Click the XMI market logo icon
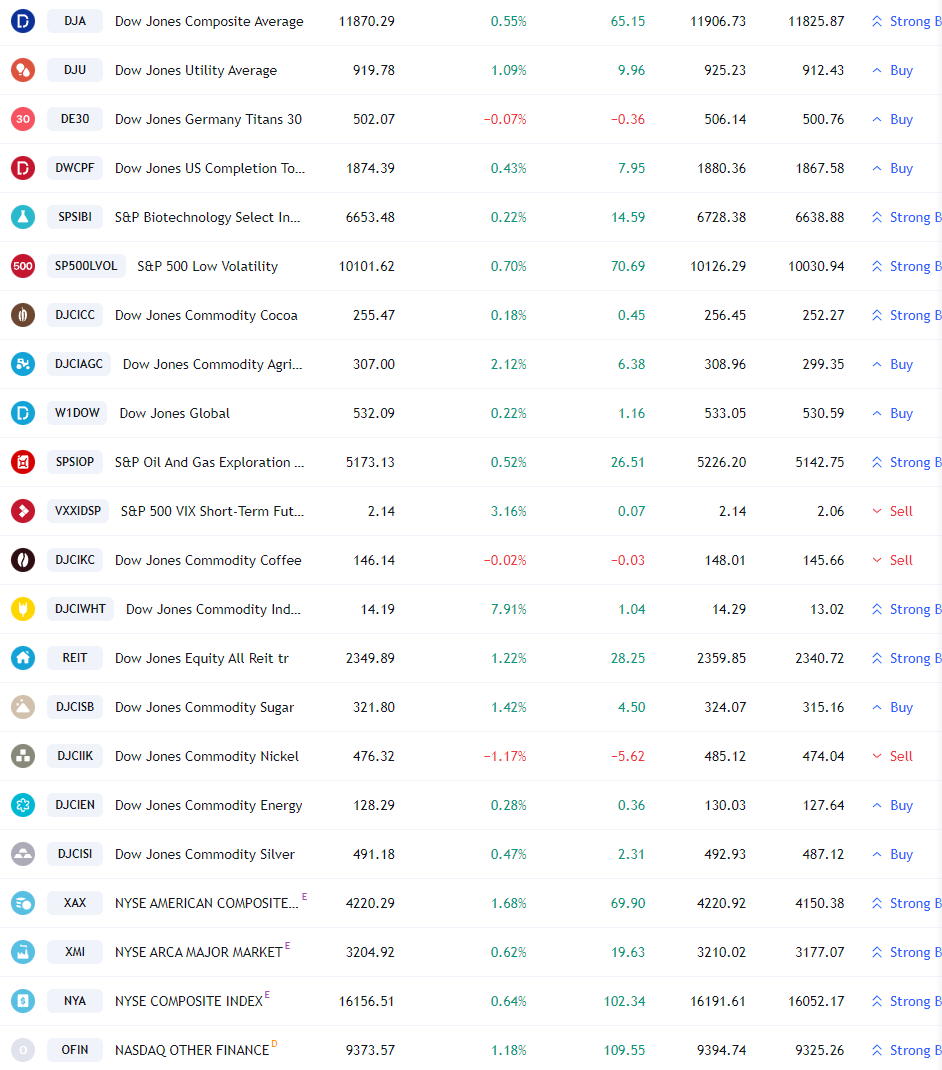 [23, 952]
